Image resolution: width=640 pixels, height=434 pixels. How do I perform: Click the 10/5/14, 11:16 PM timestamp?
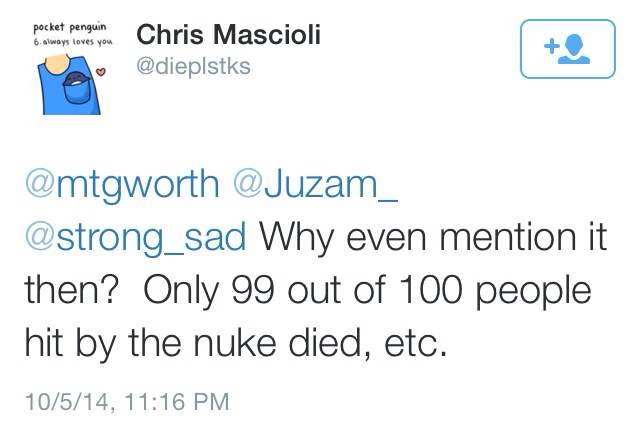(x=127, y=403)
